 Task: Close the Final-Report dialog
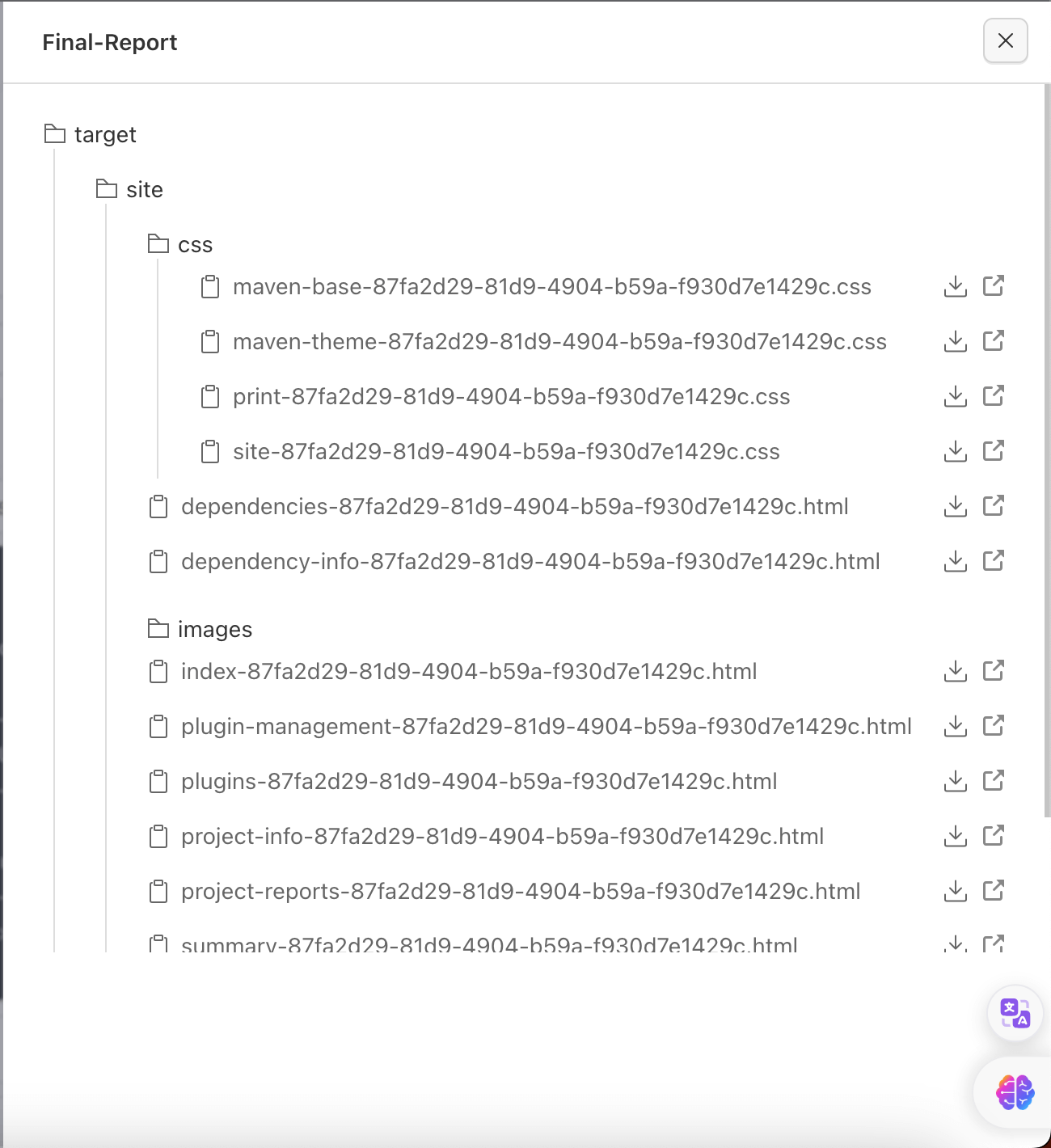1005,40
